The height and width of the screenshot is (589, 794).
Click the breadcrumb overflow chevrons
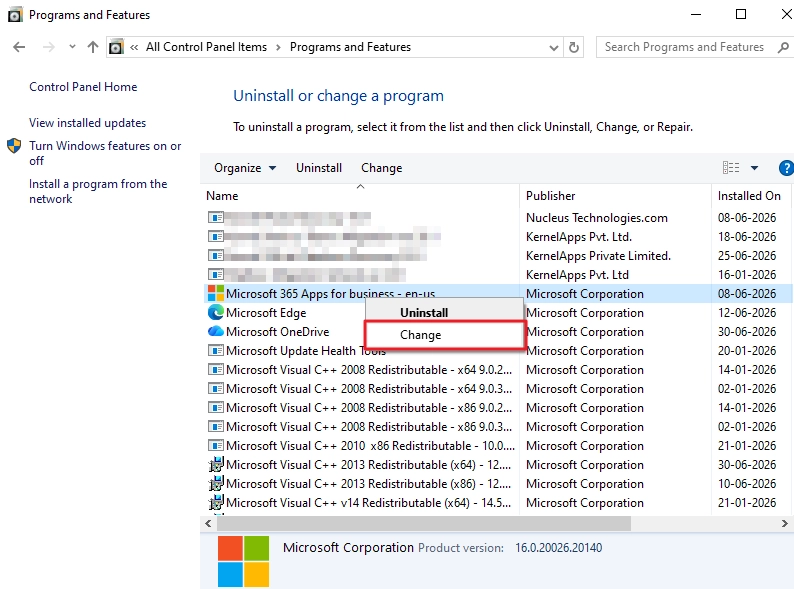pos(134,48)
